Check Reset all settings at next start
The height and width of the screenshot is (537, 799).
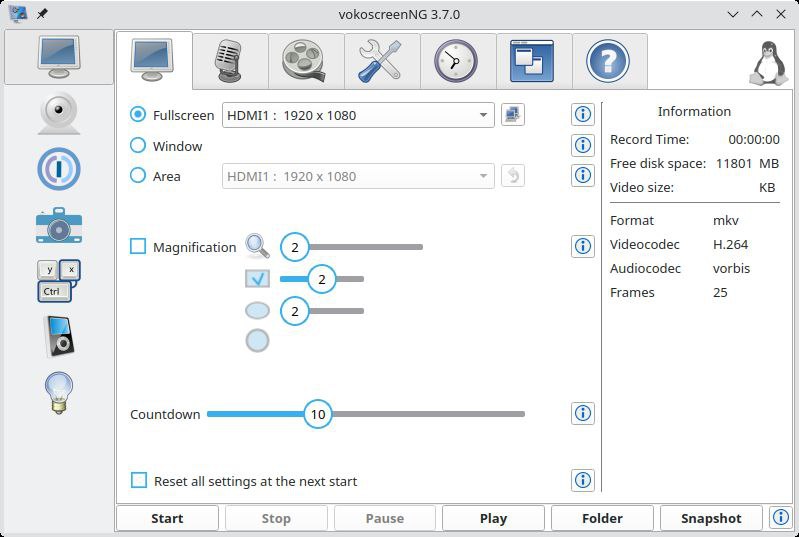tap(139, 481)
